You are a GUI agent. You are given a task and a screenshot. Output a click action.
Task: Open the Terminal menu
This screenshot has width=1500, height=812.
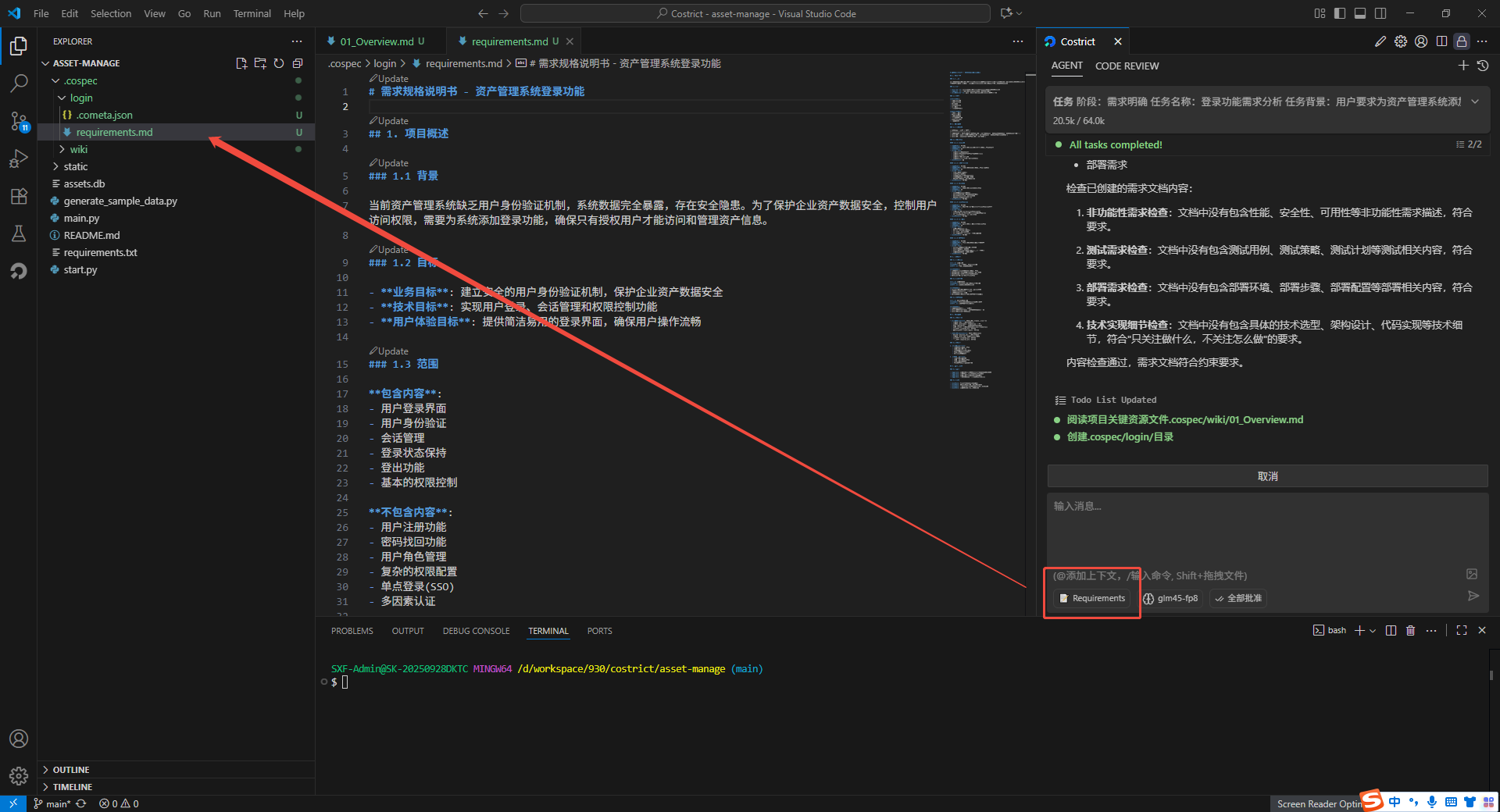pyautogui.click(x=252, y=13)
